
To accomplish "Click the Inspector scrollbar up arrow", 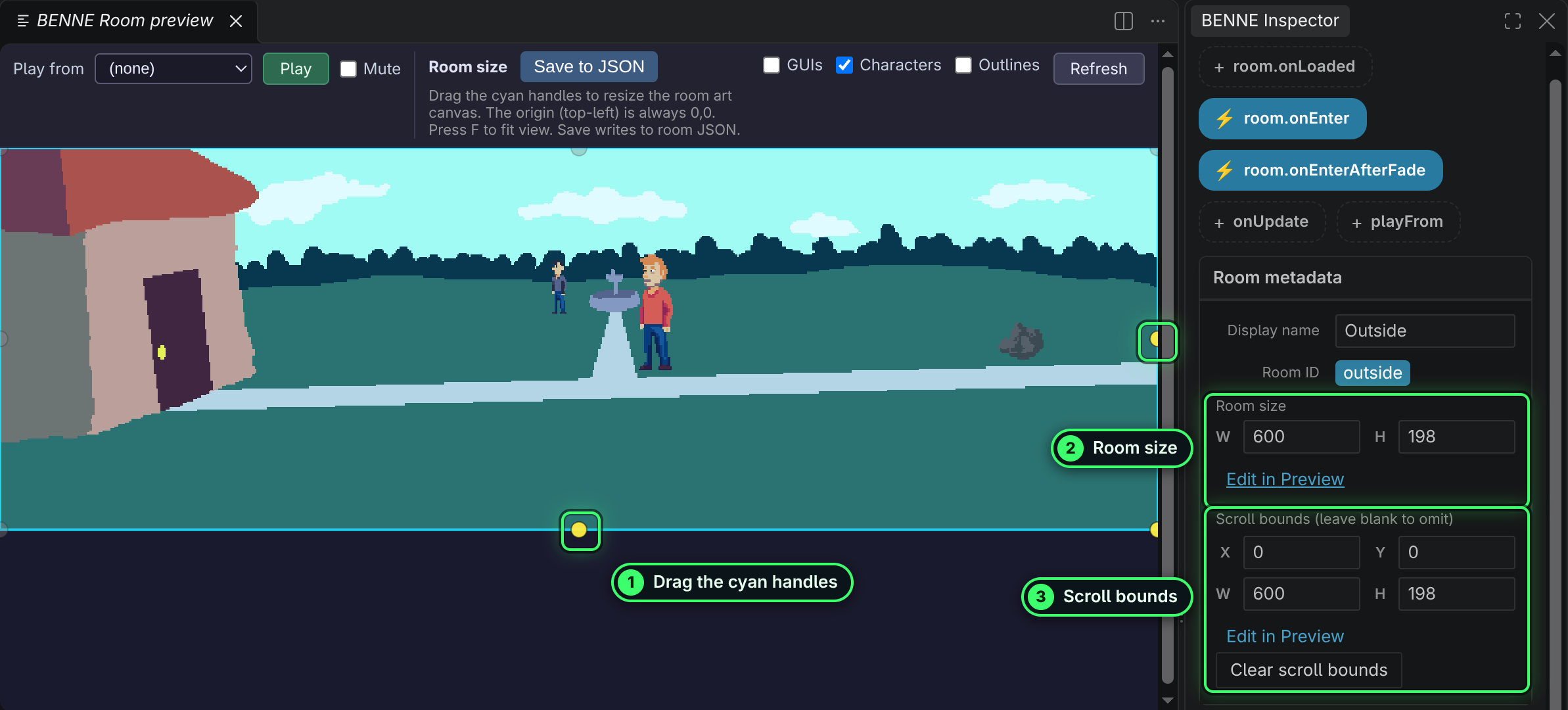I will [1555, 54].
